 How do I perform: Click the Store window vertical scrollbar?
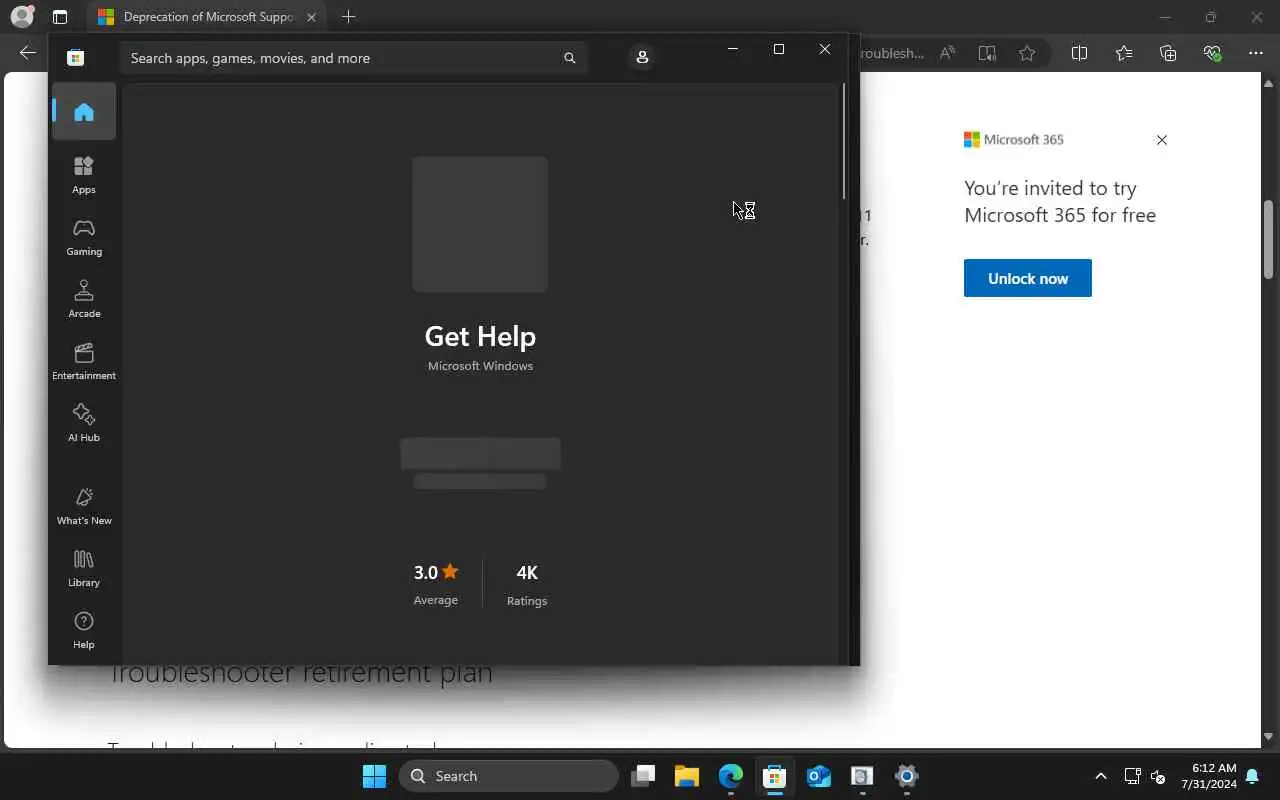point(844,140)
